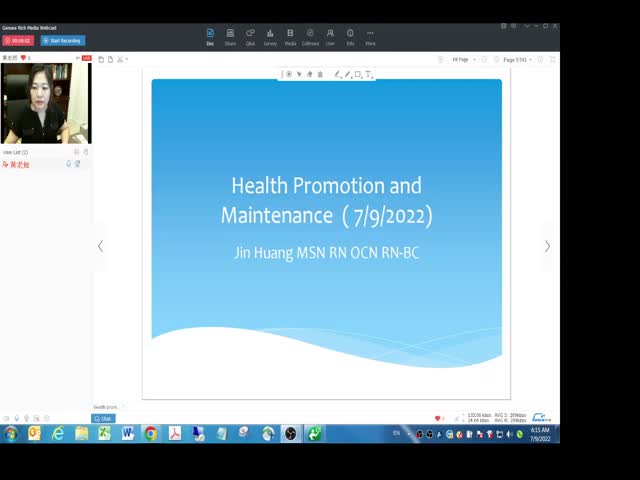640x480 pixels.
Task: Click the open document icon above slide
Action: click(101, 60)
